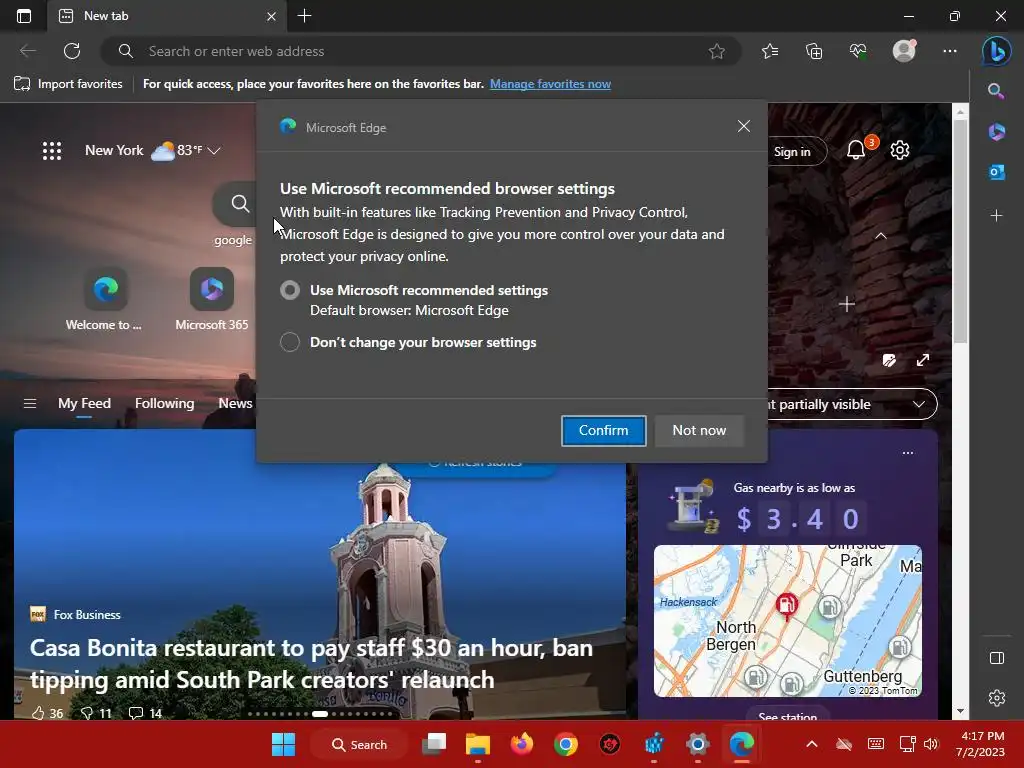
Task: Open Microsoft 365 sidebar icon
Action: click(996, 132)
